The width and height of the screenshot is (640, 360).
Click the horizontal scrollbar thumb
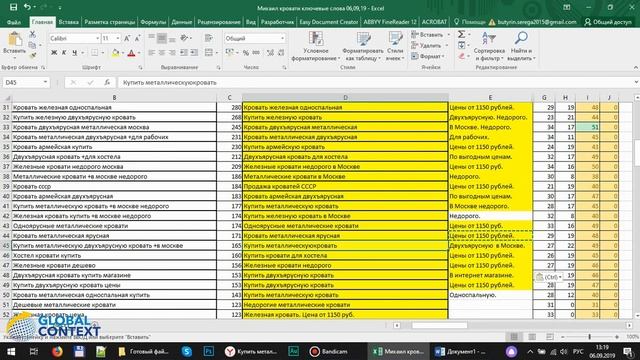pyautogui.click(x=439, y=325)
